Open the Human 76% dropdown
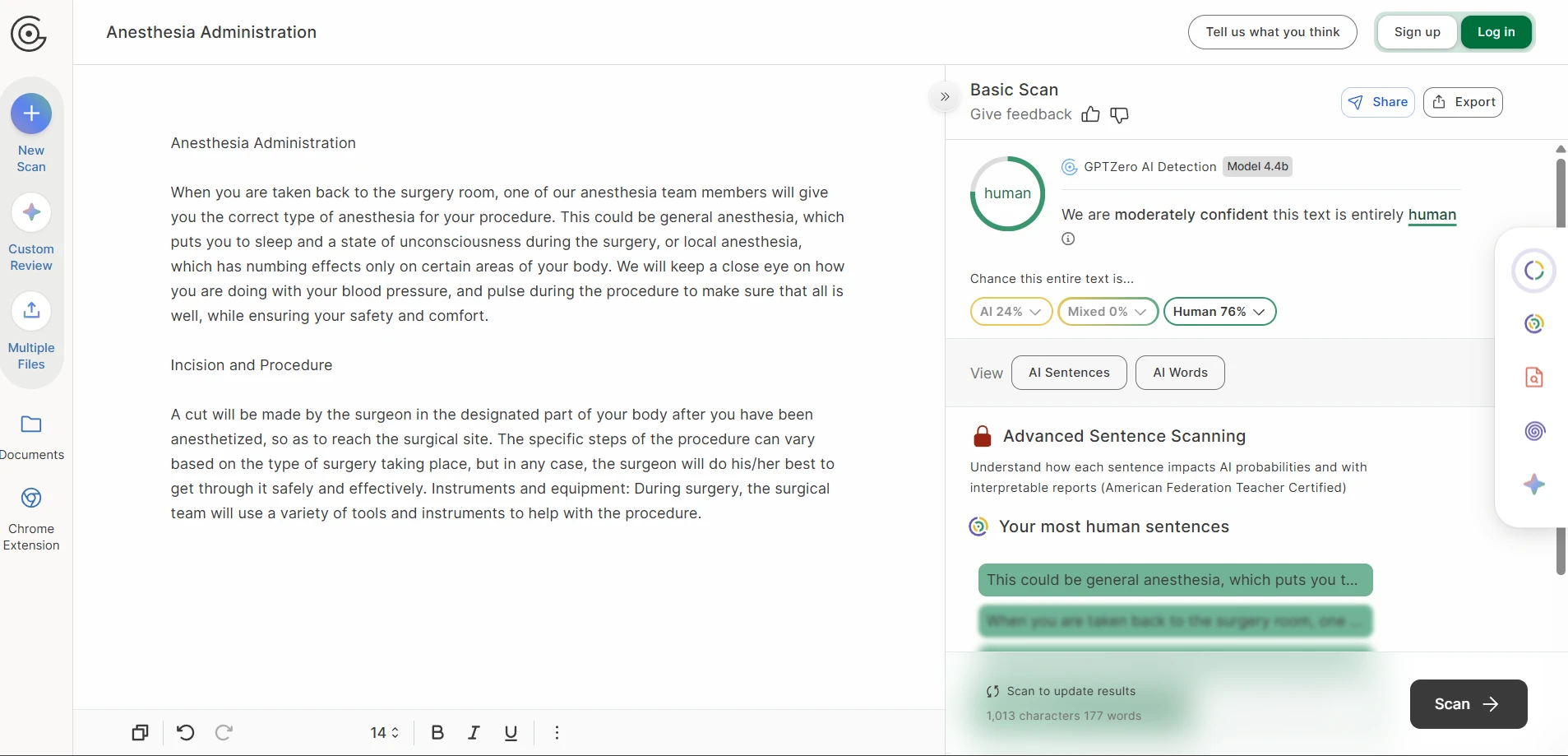 coord(1220,311)
